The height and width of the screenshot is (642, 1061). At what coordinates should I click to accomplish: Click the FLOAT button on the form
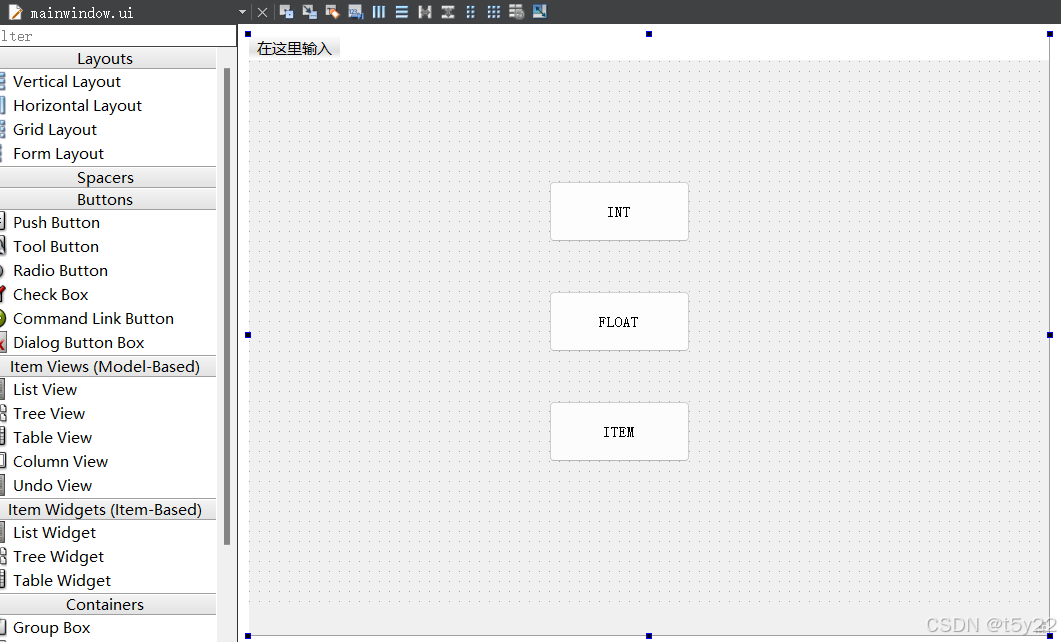pos(619,322)
